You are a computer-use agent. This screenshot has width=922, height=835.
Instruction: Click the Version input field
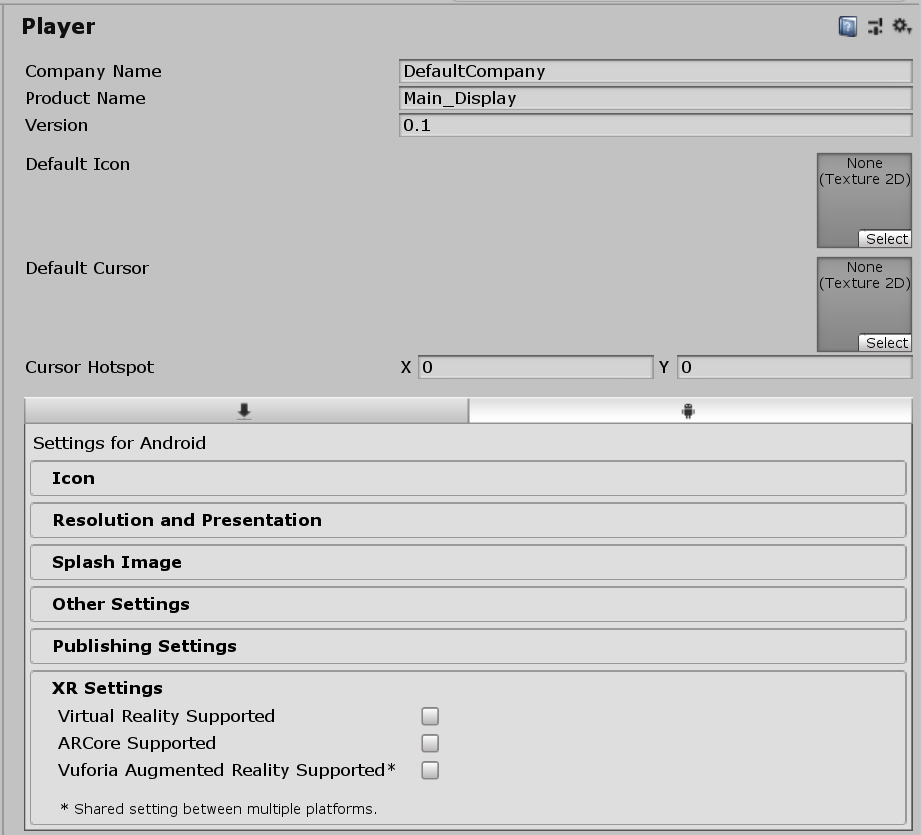point(656,125)
